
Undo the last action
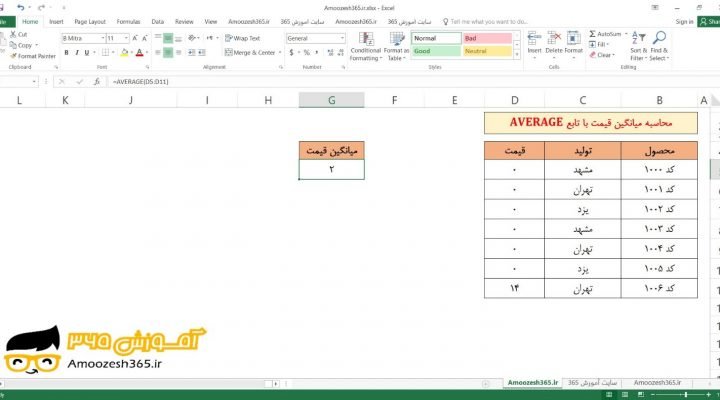(20, 7)
